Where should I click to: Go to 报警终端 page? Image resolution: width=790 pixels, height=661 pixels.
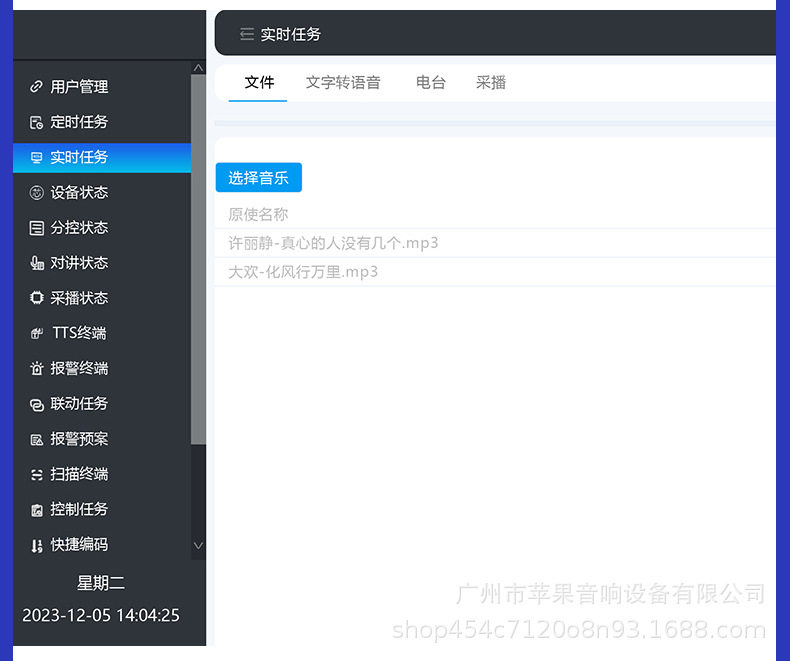(x=102, y=368)
